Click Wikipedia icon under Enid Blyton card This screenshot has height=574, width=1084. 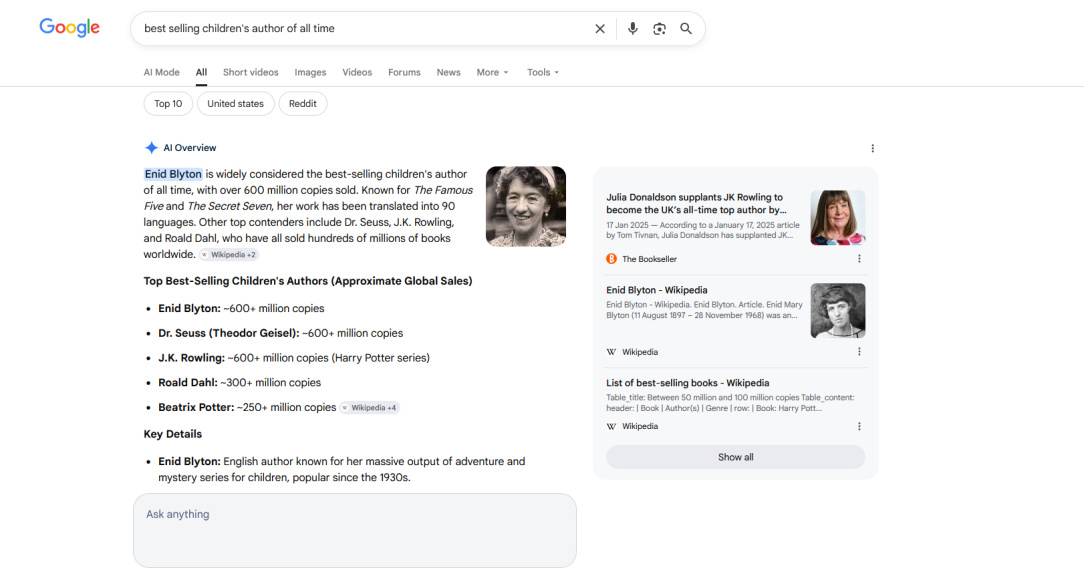click(611, 351)
